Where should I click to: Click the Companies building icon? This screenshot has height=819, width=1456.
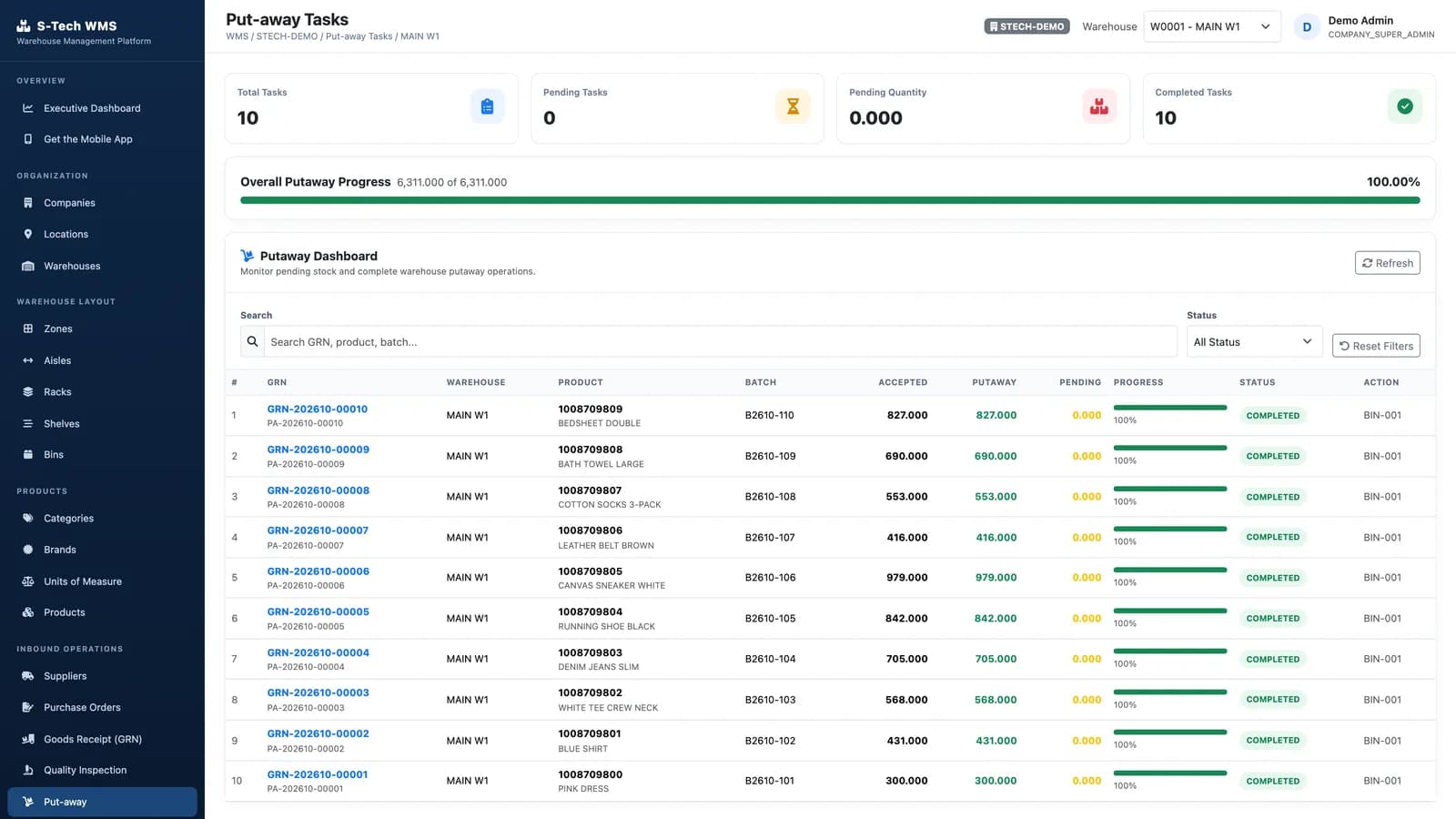coord(28,203)
